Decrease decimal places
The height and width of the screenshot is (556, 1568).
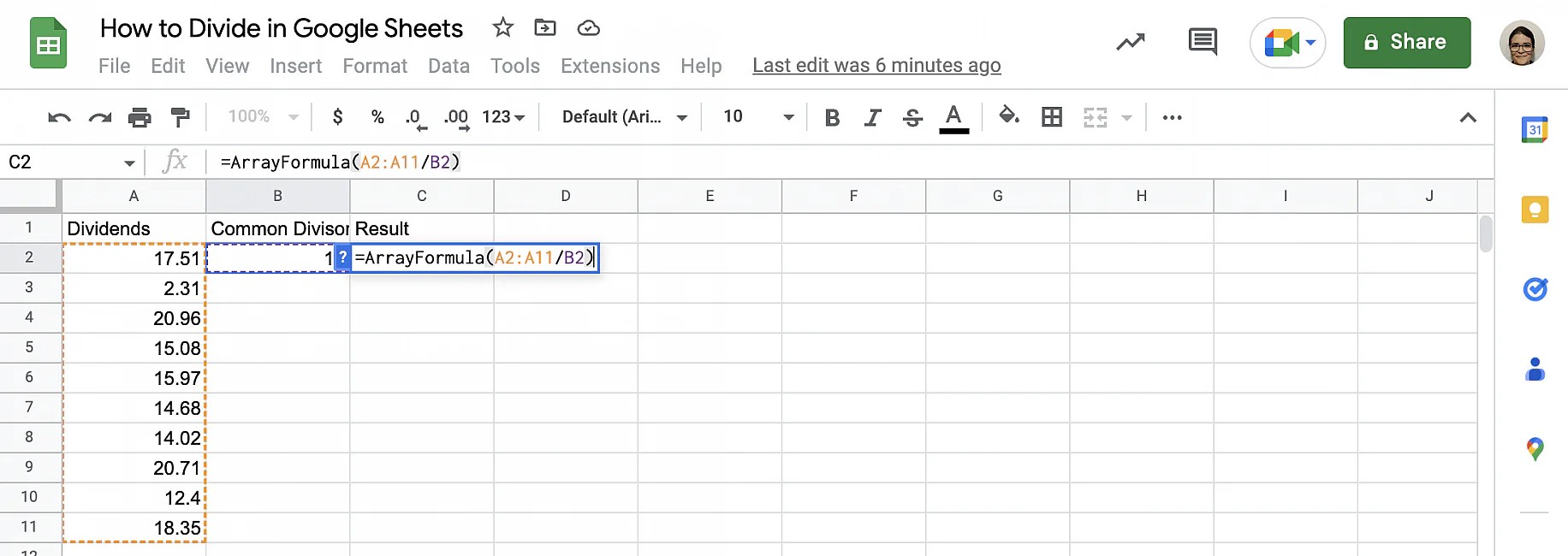(x=416, y=117)
